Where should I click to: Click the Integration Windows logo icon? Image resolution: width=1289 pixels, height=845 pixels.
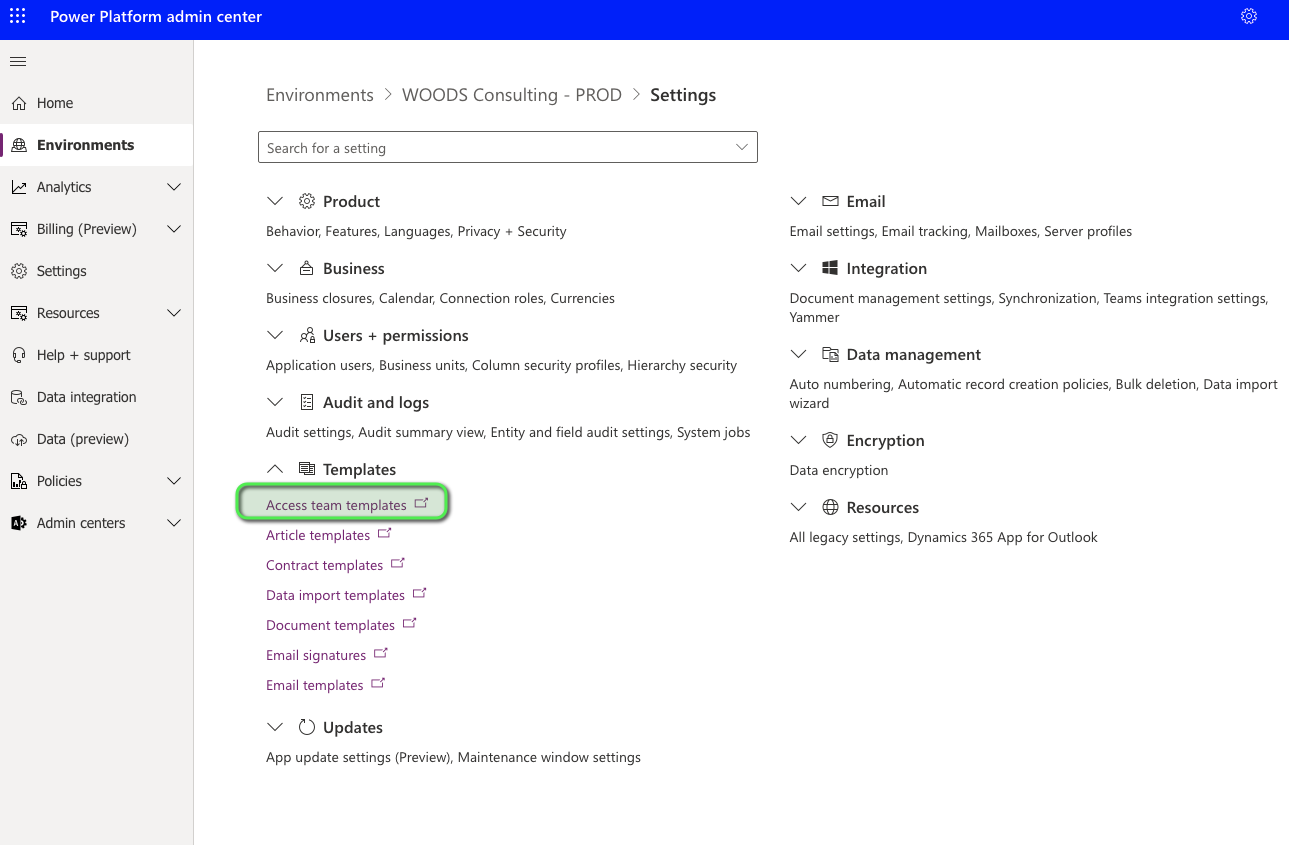point(830,268)
